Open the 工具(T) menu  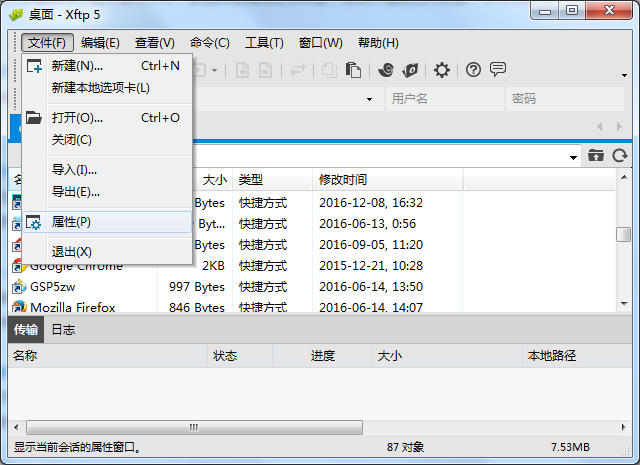pos(264,43)
